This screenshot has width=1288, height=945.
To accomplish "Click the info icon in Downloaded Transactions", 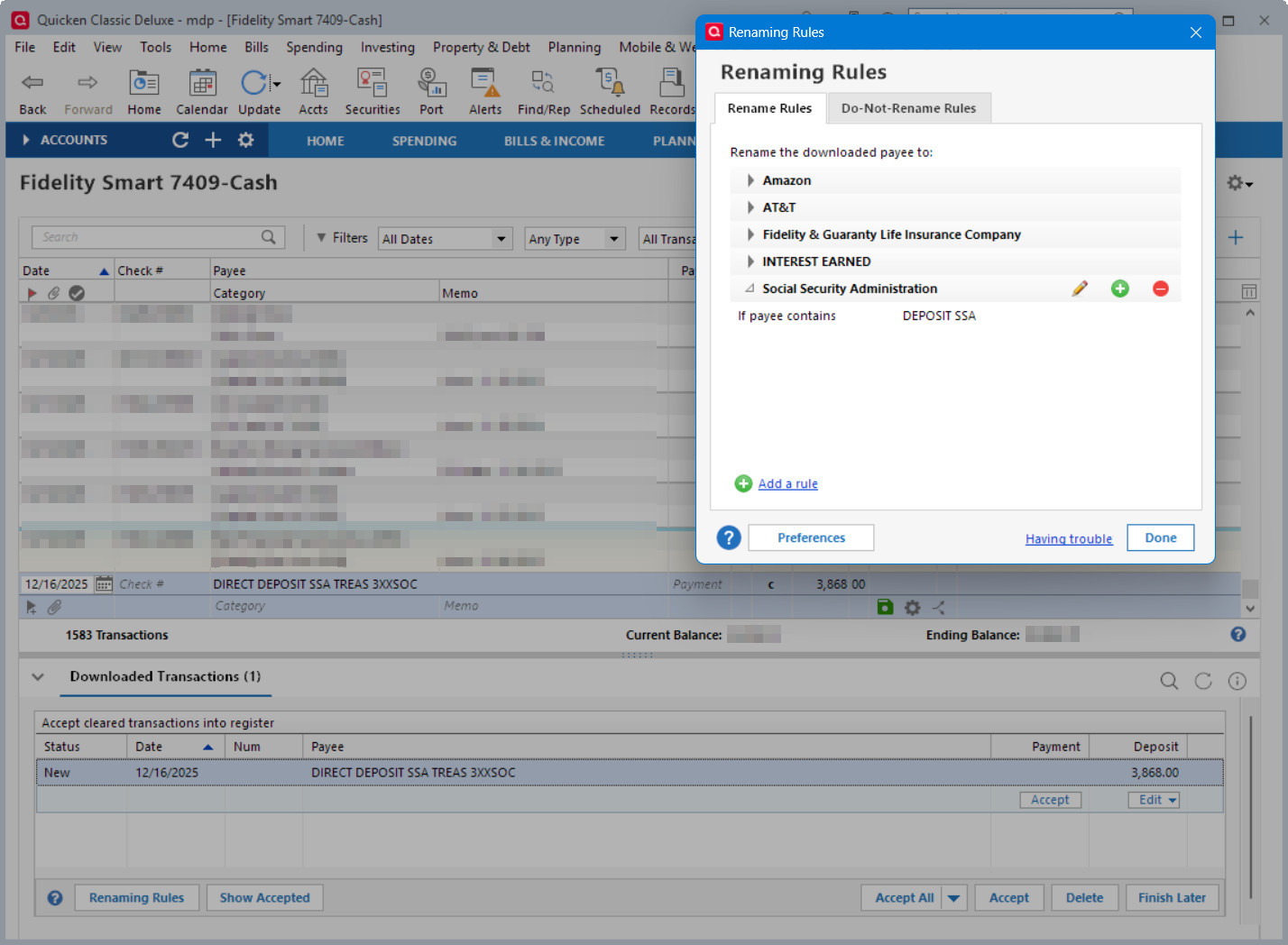I will click(1237, 681).
